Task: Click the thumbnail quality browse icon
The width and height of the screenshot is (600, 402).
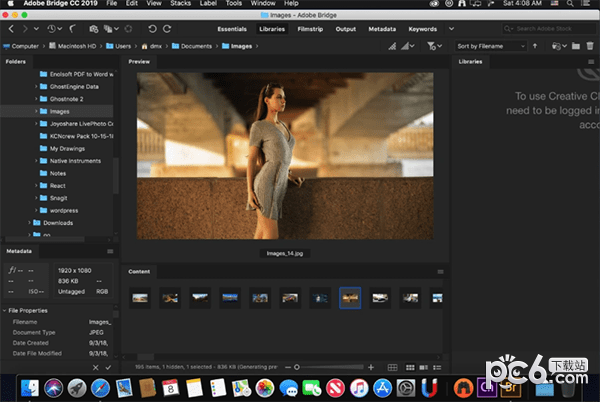Action: (x=392, y=46)
